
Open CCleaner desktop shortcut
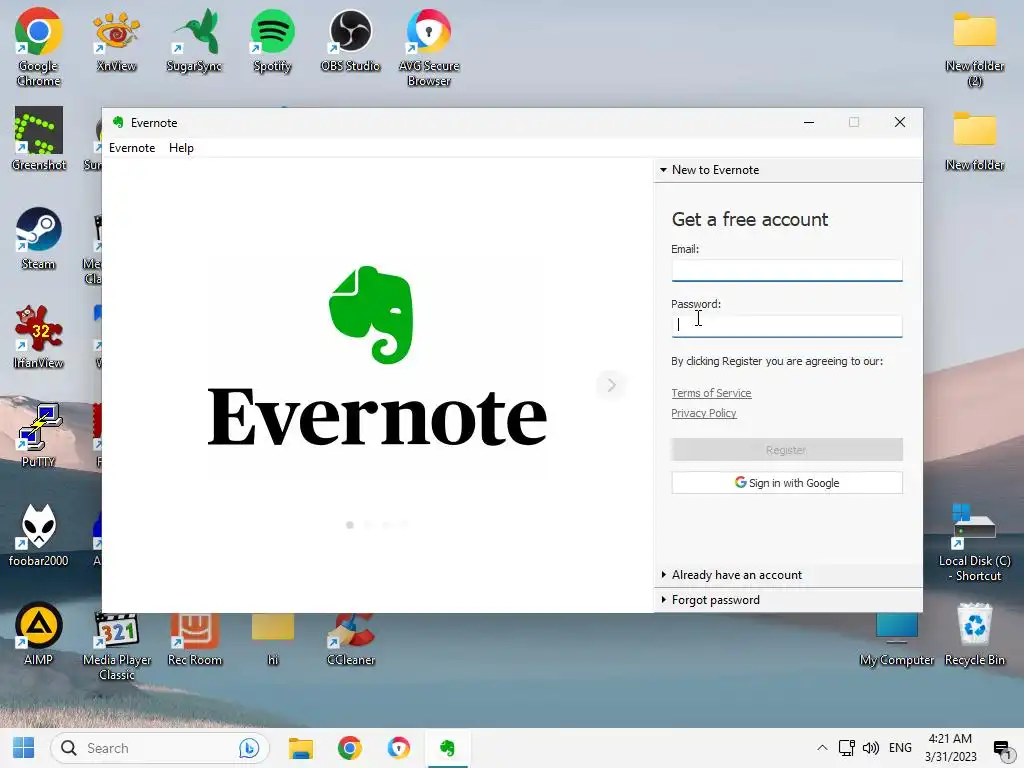pyautogui.click(x=351, y=639)
